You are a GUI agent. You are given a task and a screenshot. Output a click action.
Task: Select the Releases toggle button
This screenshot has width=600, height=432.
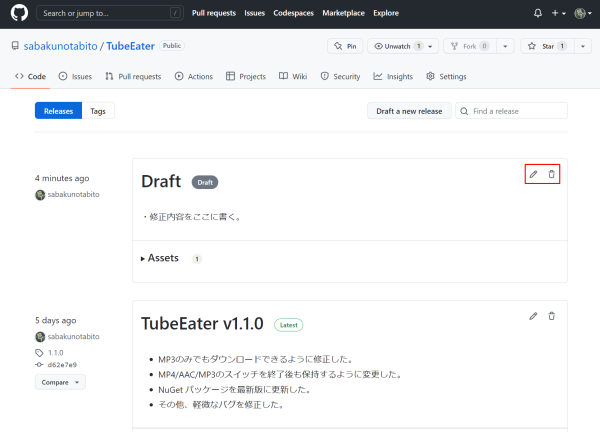click(x=58, y=111)
